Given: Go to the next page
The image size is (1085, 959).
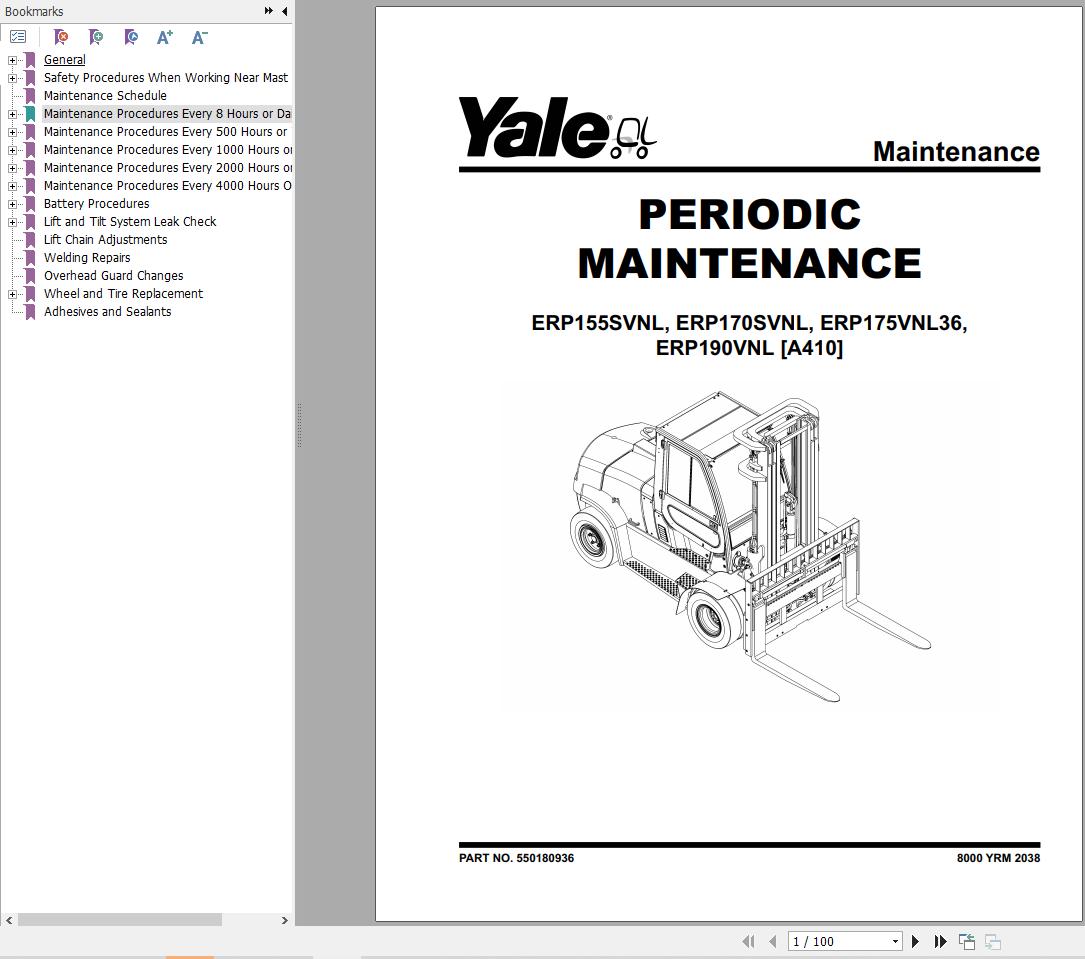Looking at the screenshot, I should click(x=915, y=941).
